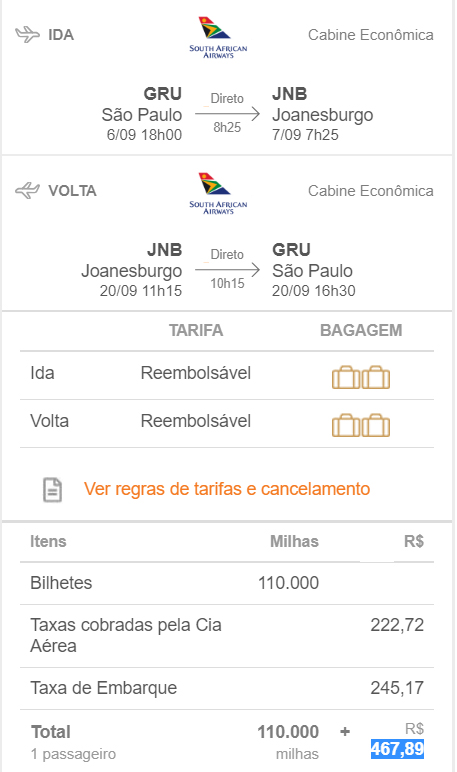Click the luggage icons in the Volta row

coord(361,425)
